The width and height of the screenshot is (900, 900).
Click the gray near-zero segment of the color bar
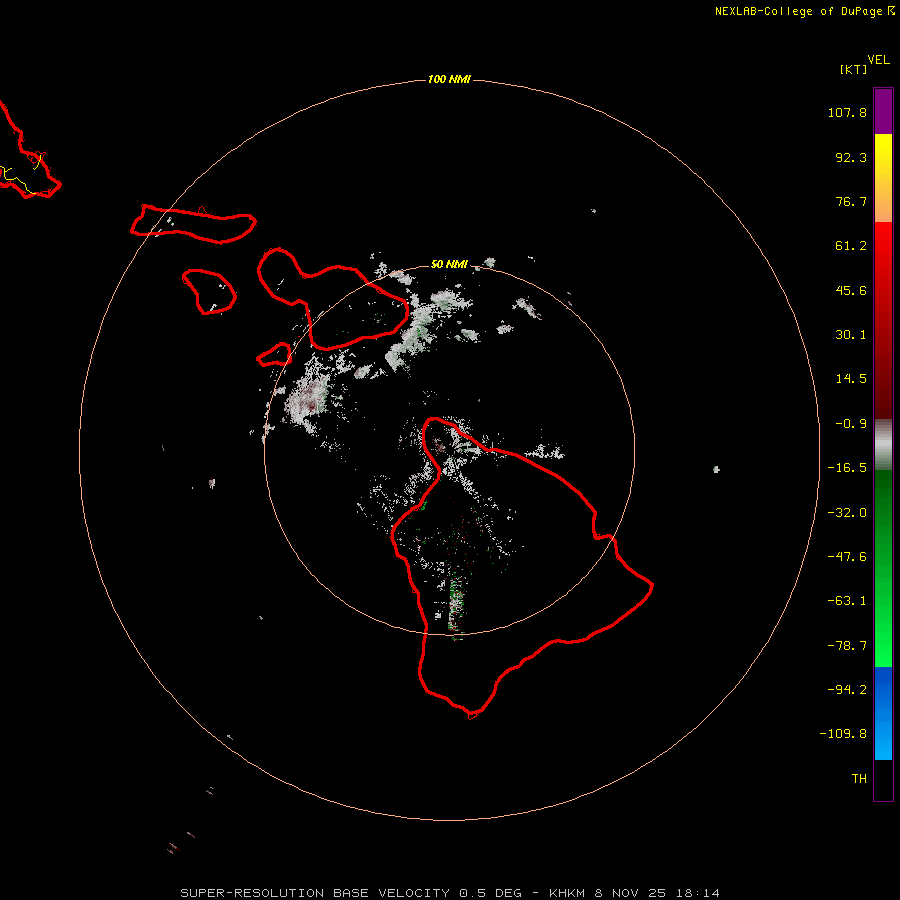(x=883, y=445)
